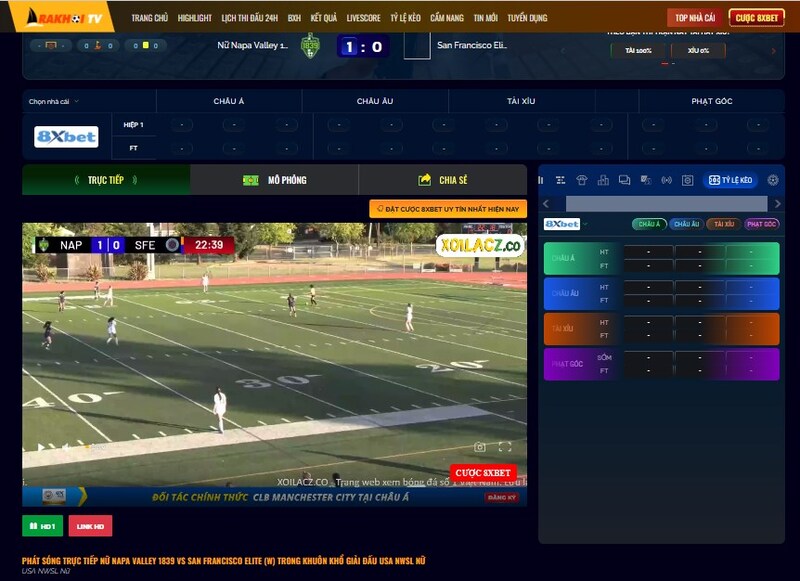Open the live broadcast signal icon

[x=666, y=180]
